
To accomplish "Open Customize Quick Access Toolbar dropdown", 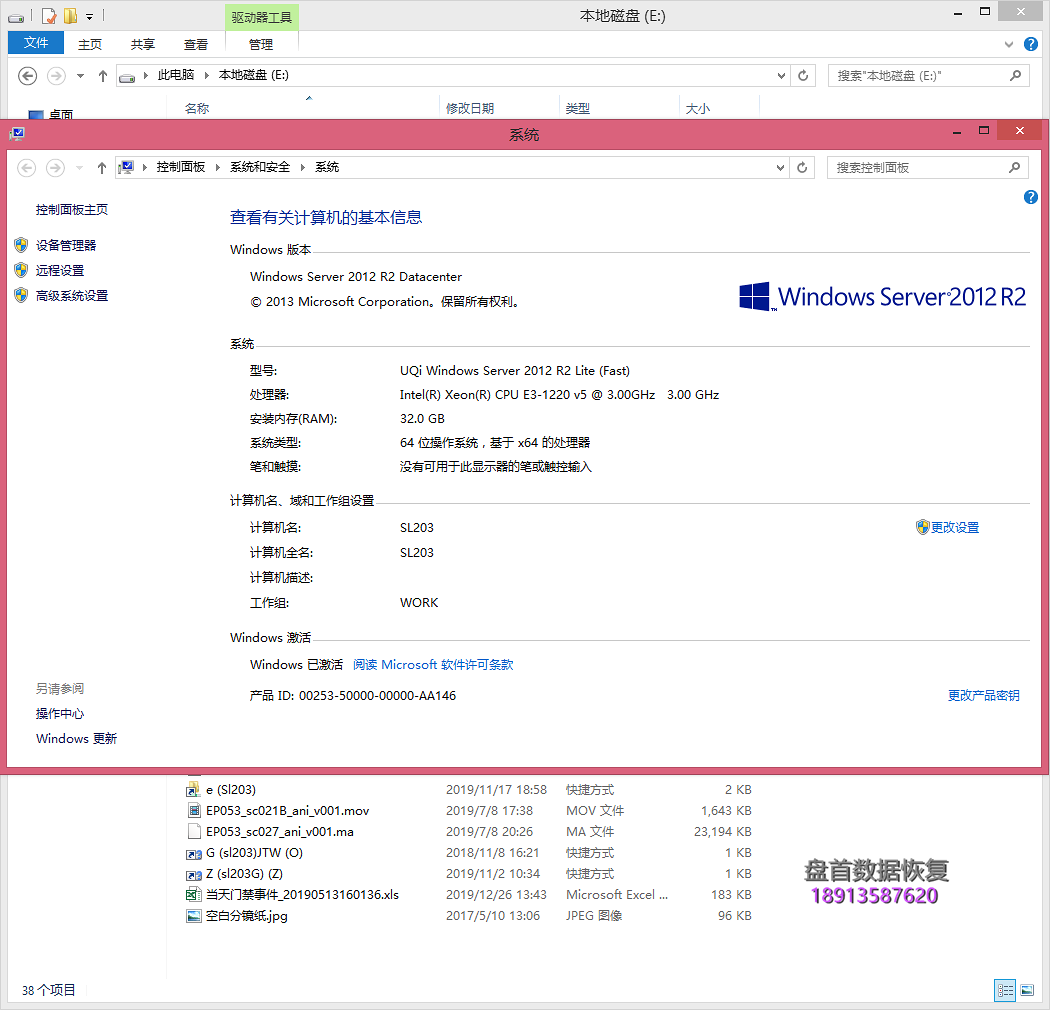I will coord(90,17).
